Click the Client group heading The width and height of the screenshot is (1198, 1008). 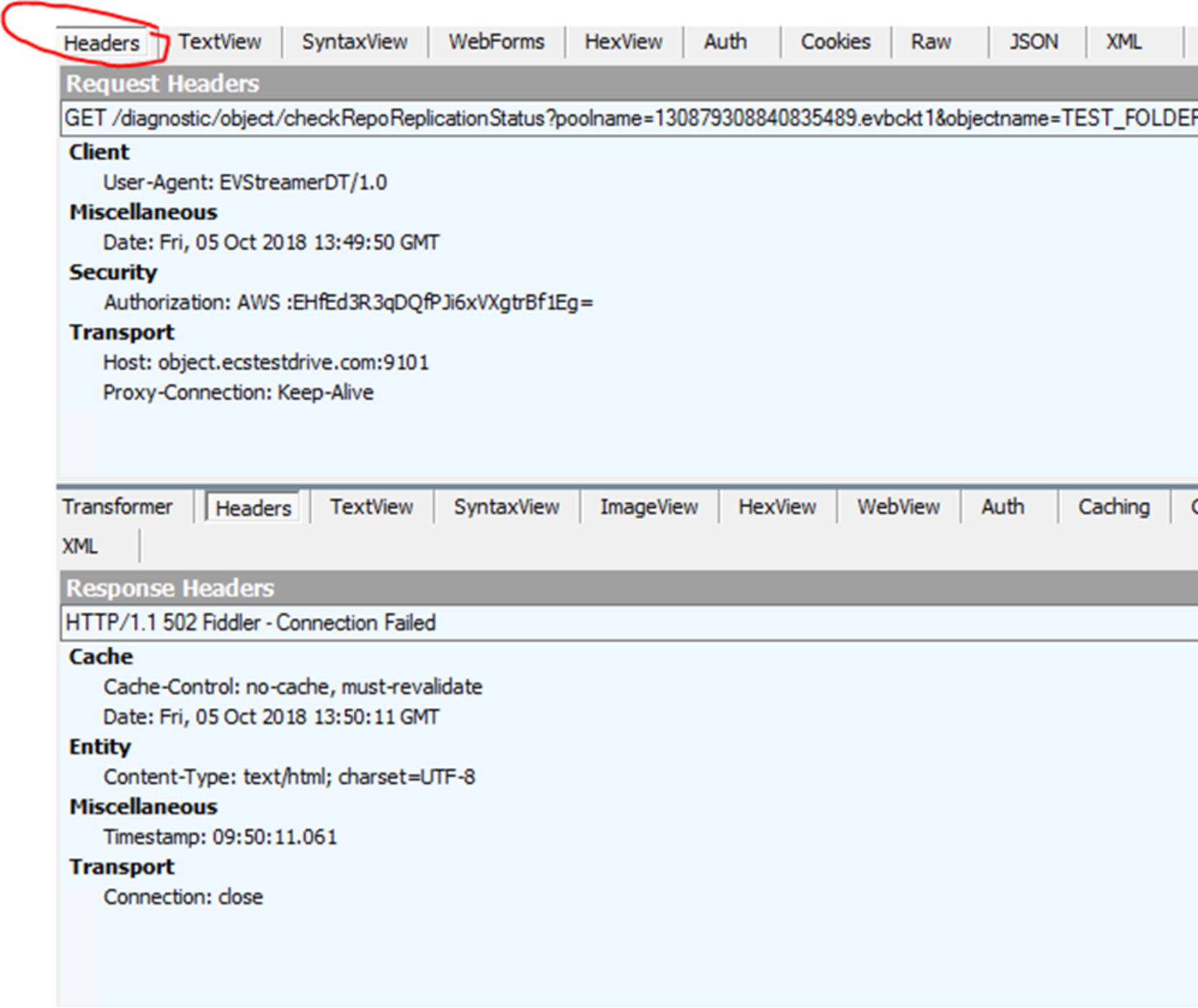(99, 152)
